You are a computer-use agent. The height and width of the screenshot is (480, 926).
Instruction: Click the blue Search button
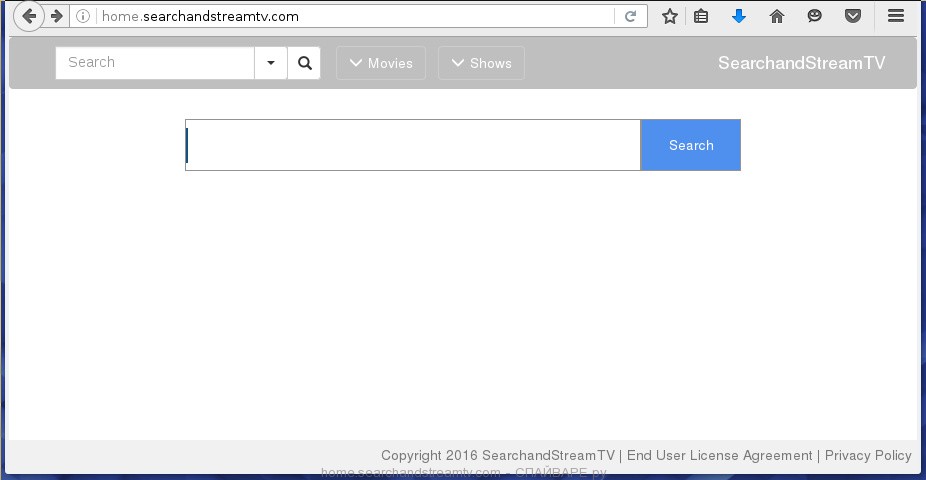coord(691,145)
